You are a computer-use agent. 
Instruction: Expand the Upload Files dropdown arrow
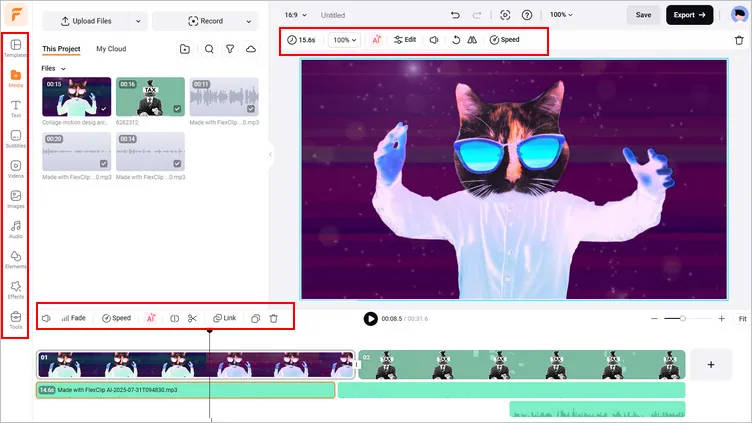pos(138,21)
